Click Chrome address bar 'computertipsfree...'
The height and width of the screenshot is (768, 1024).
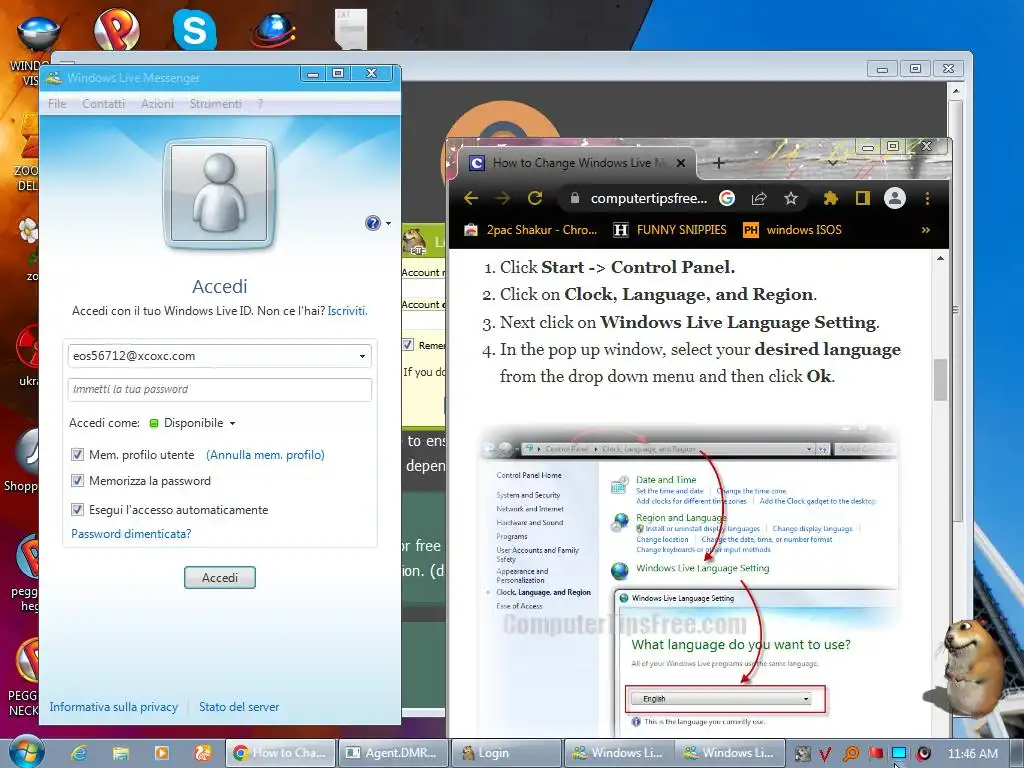point(648,198)
